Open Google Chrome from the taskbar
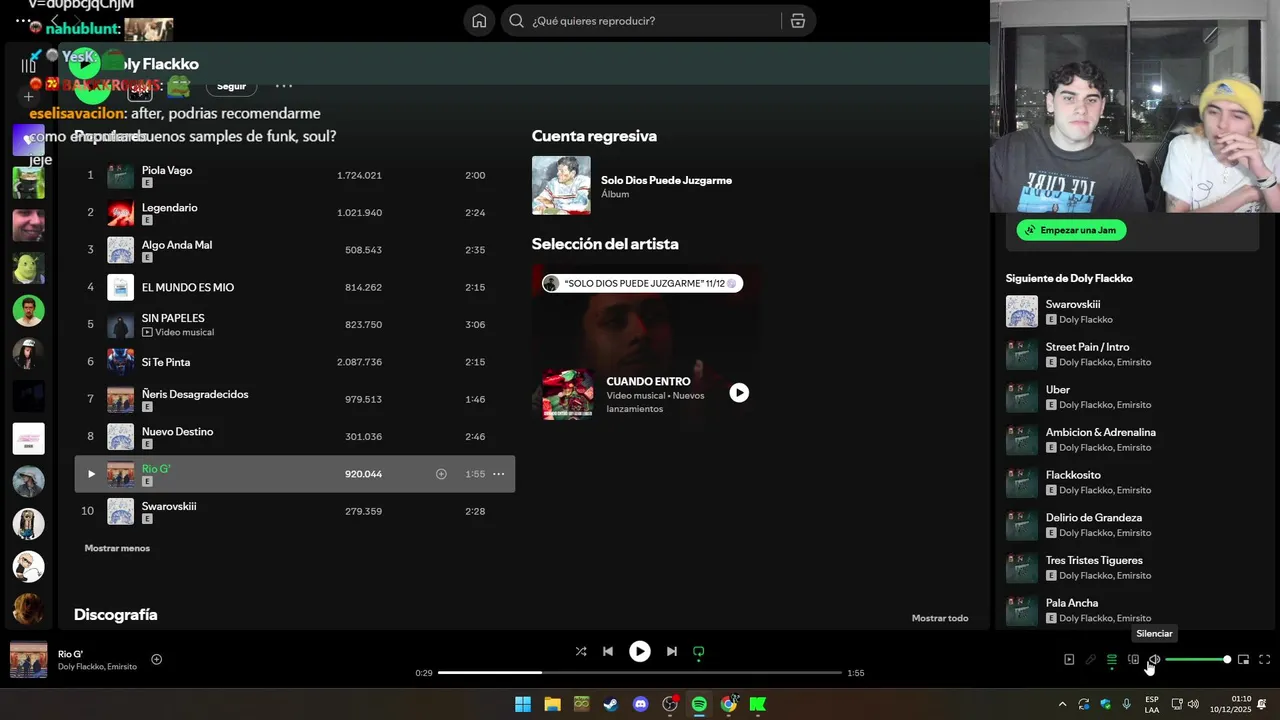The image size is (1280, 720). click(729, 704)
